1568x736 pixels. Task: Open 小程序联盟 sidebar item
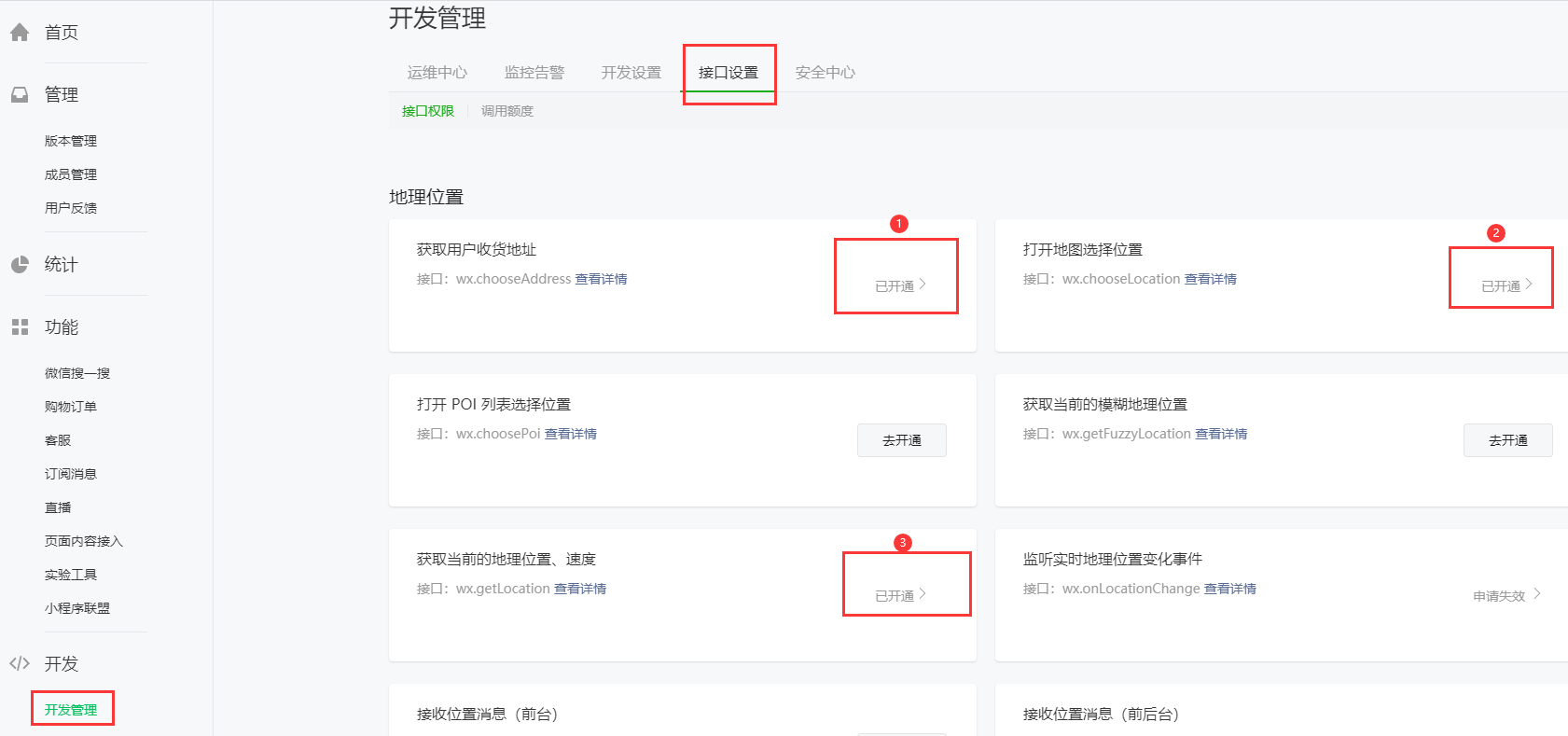(77, 608)
